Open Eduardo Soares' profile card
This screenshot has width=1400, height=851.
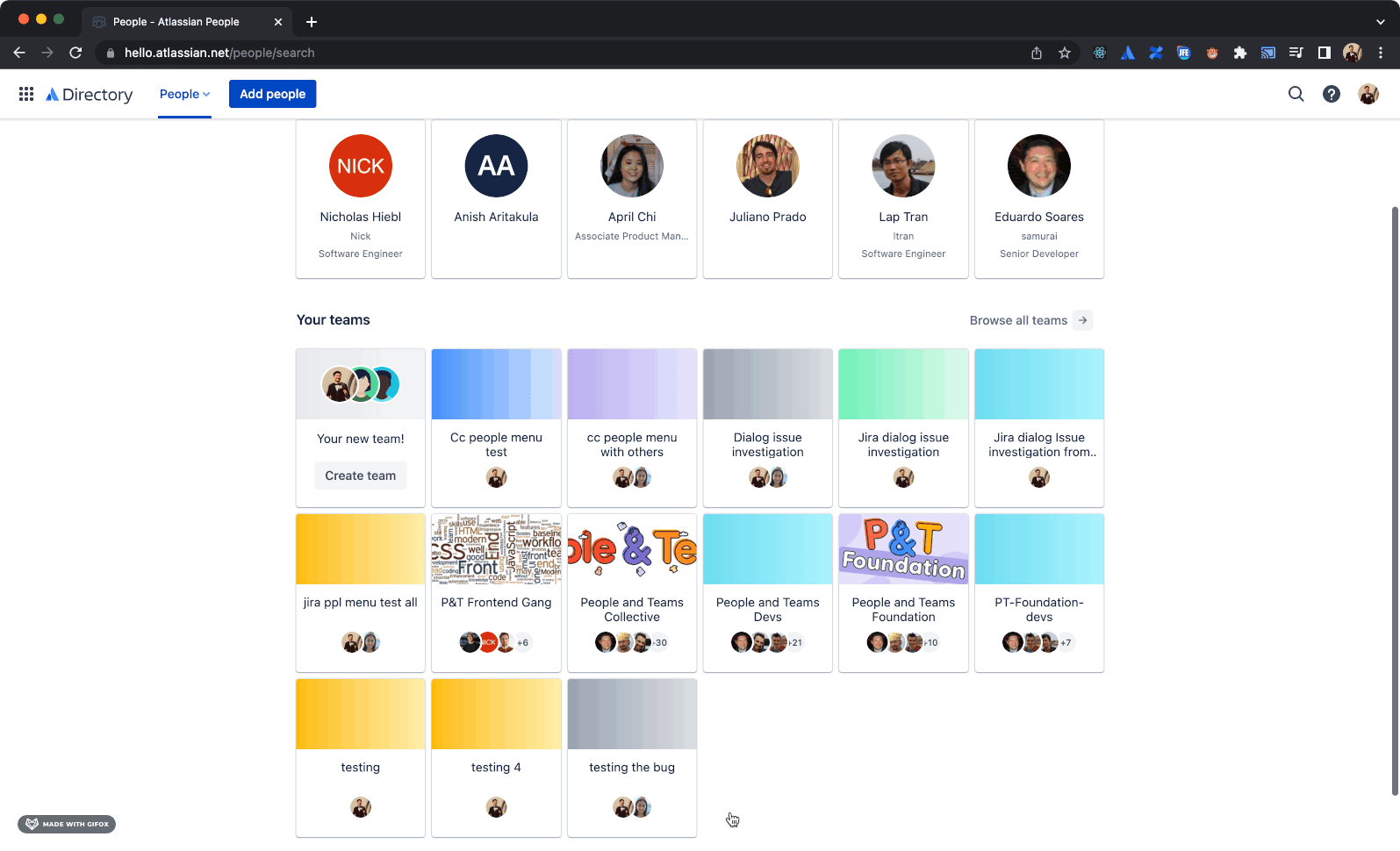coord(1039,199)
